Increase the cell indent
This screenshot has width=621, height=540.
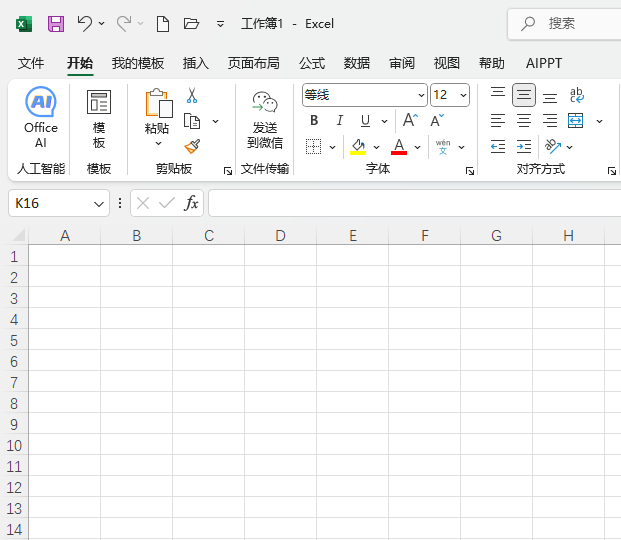(x=524, y=147)
